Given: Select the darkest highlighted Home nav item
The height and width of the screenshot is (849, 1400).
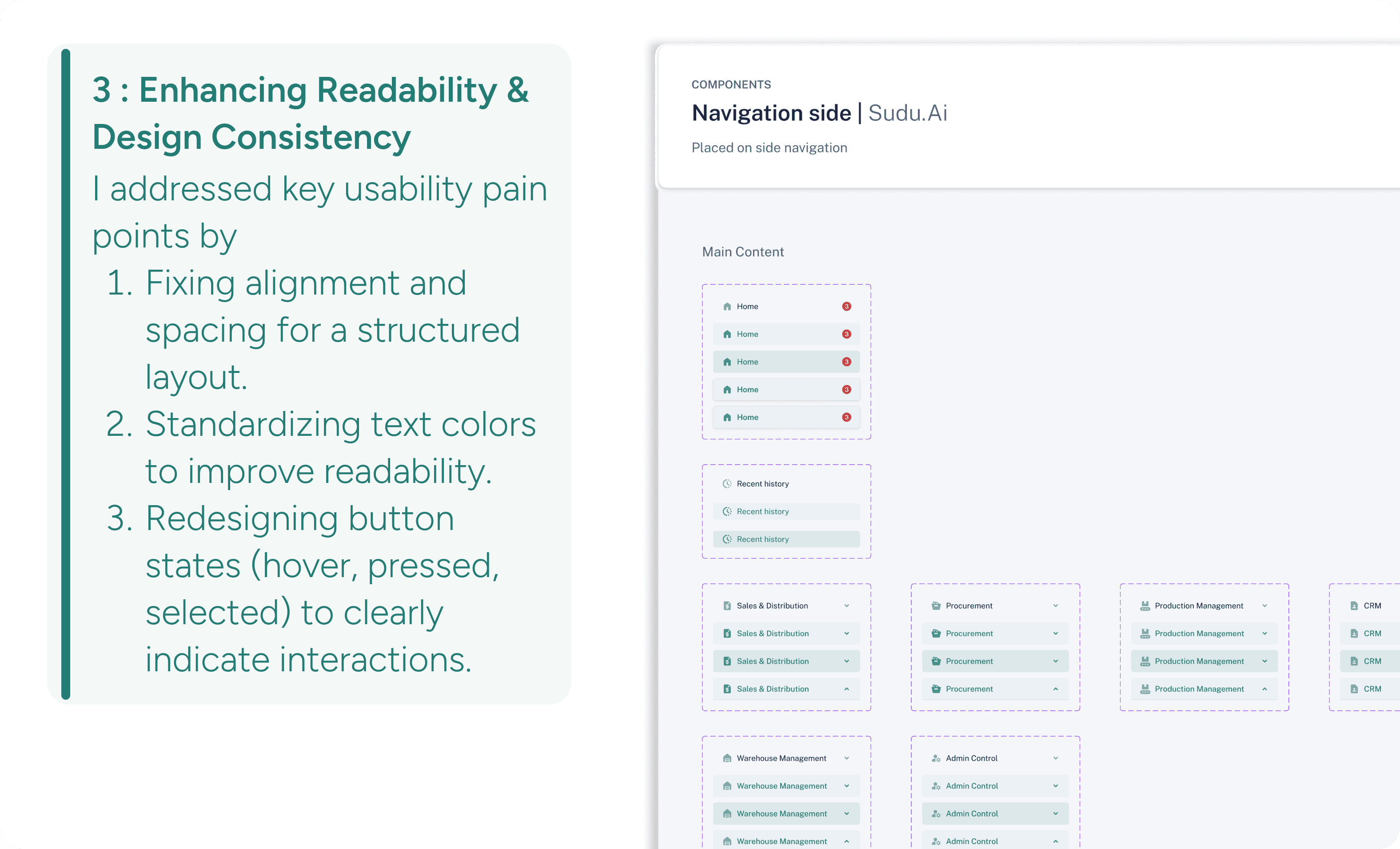Looking at the screenshot, I should [x=786, y=362].
